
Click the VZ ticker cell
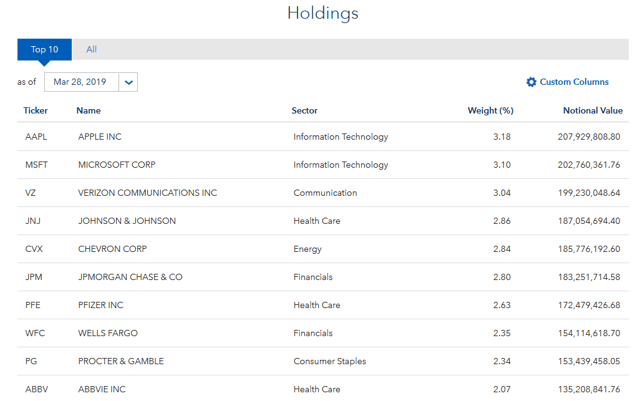click(x=30, y=193)
